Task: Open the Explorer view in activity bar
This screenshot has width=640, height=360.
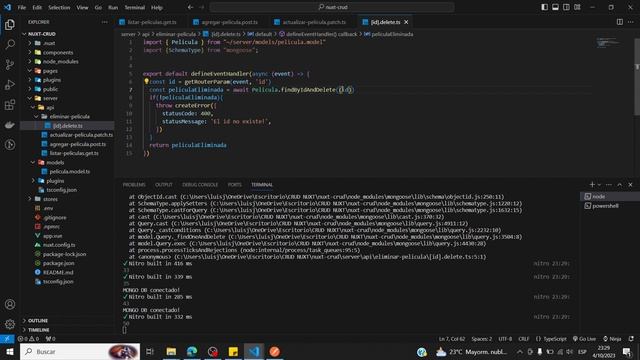Action: [x=10, y=24]
